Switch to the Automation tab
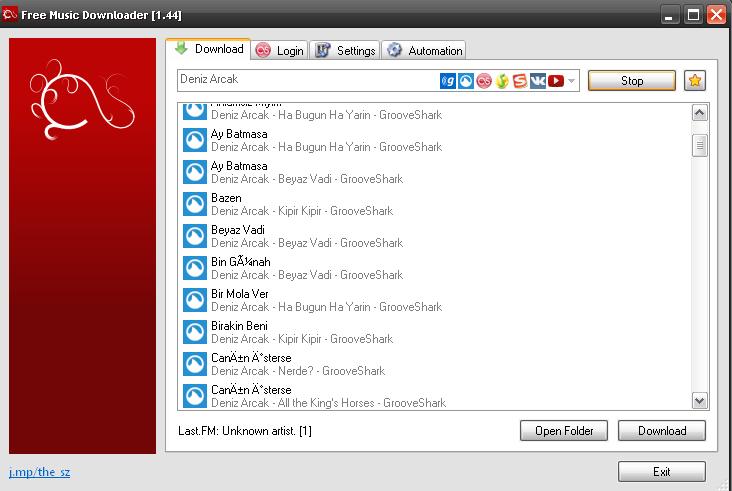 [x=423, y=50]
